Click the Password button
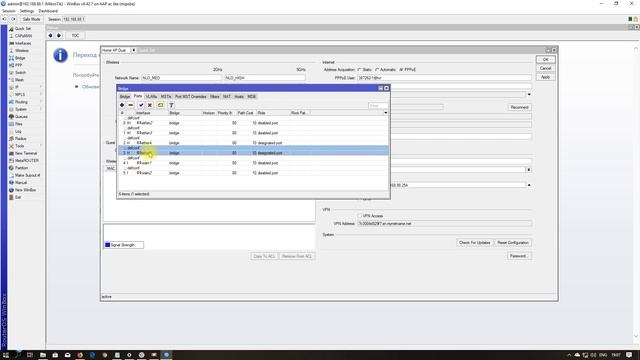This screenshot has width=640, height=360. [x=519, y=256]
